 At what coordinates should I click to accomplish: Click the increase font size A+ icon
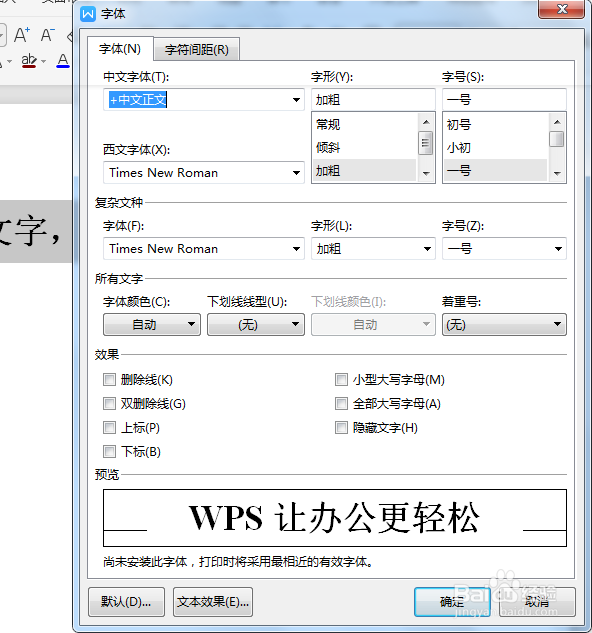21,35
